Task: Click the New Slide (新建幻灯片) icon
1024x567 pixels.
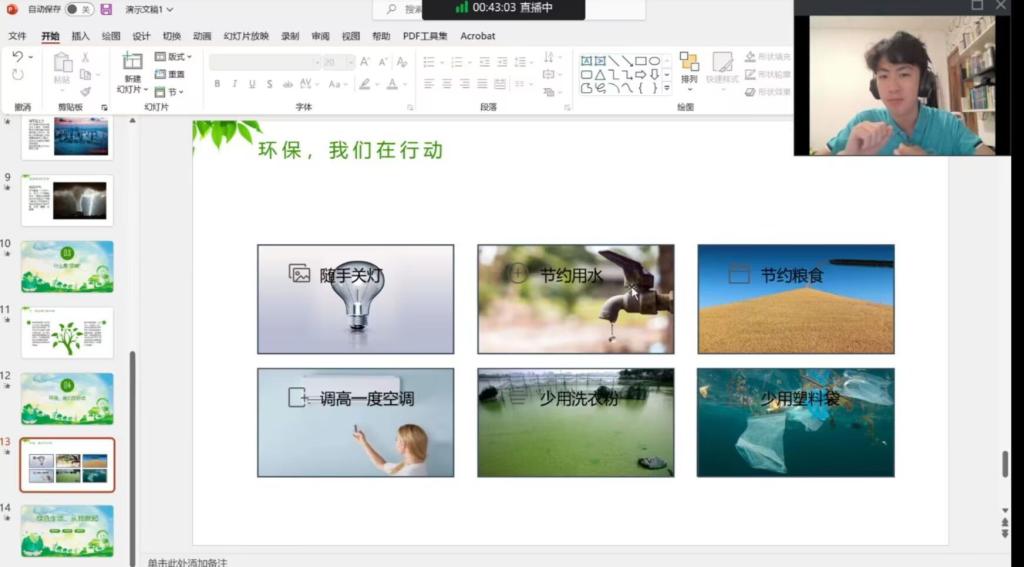Action: [x=132, y=61]
